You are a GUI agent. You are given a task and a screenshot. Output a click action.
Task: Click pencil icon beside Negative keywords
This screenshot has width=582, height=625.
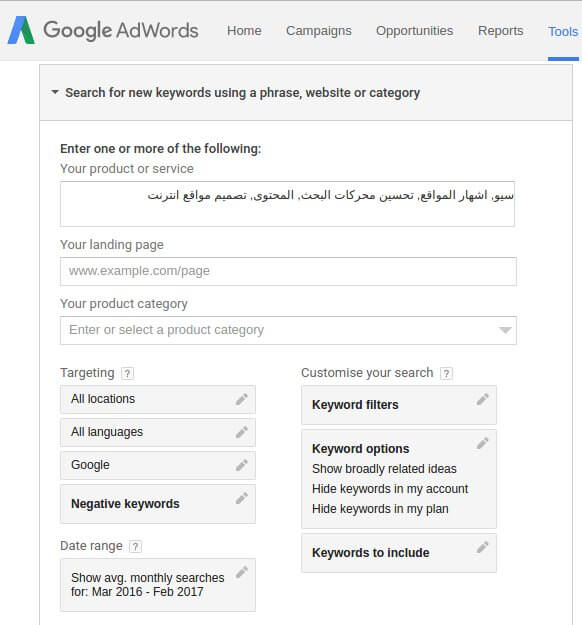pyautogui.click(x=242, y=498)
